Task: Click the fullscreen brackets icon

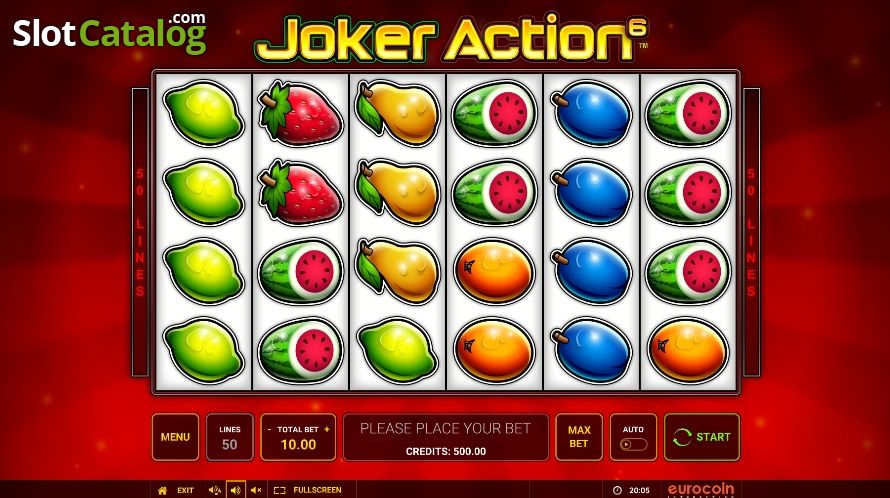Action: tap(279, 490)
